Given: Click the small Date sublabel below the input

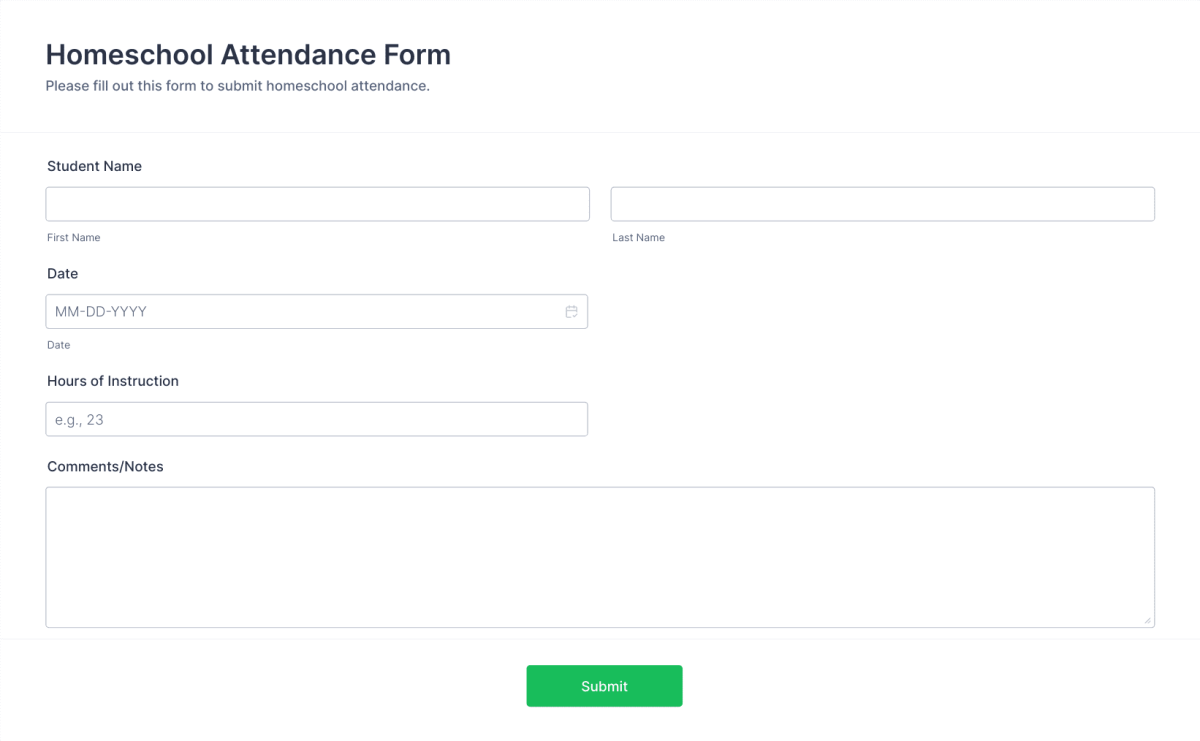Looking at the screenshot, I should [x=58, y=344].
